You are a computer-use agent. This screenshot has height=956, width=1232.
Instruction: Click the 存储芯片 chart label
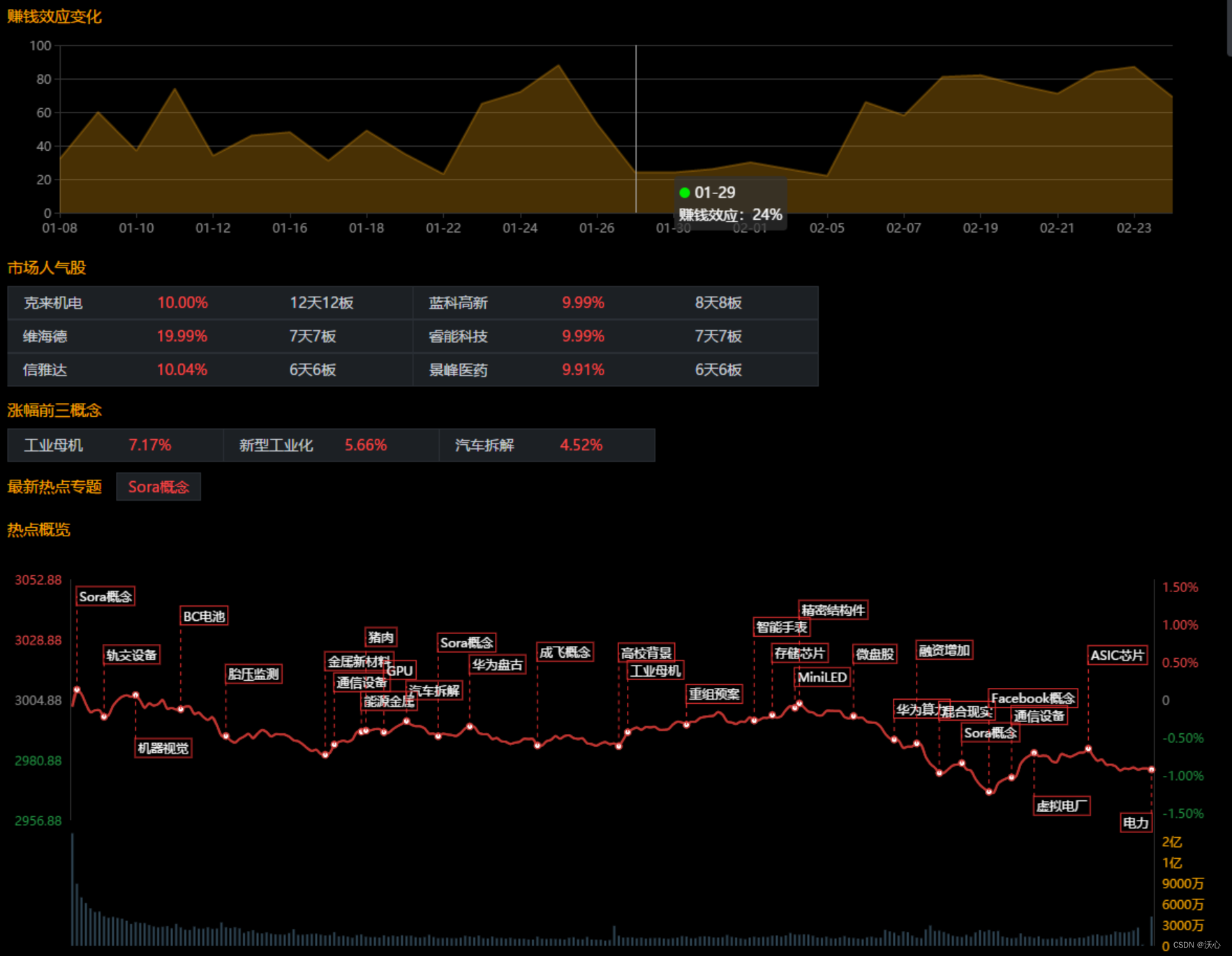(800, 653)
